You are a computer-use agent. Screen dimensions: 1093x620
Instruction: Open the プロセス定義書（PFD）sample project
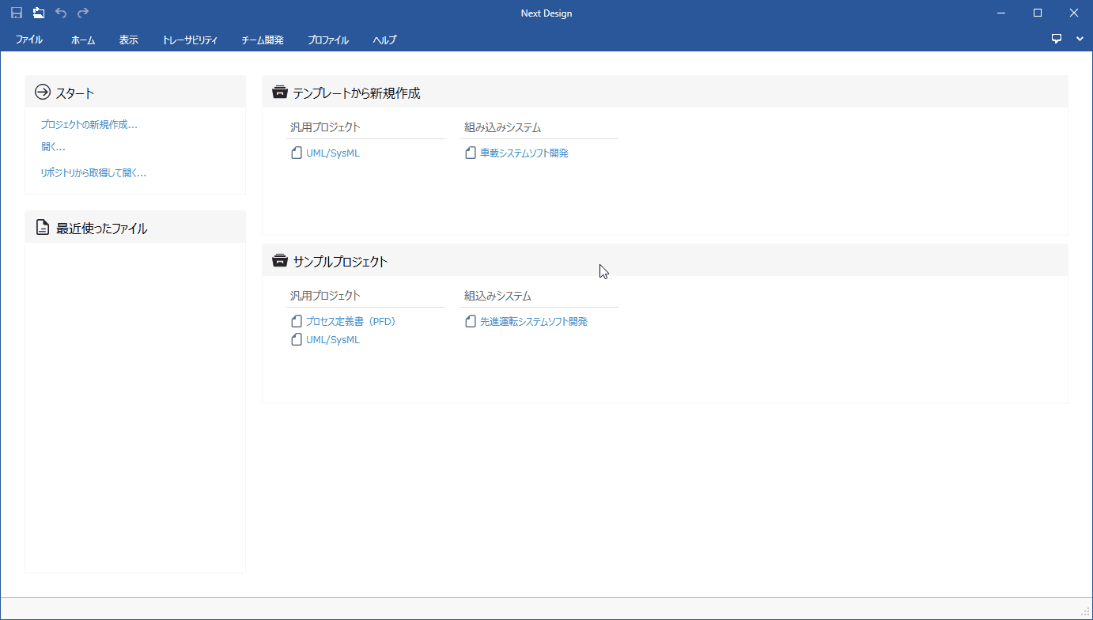[350, 322]
